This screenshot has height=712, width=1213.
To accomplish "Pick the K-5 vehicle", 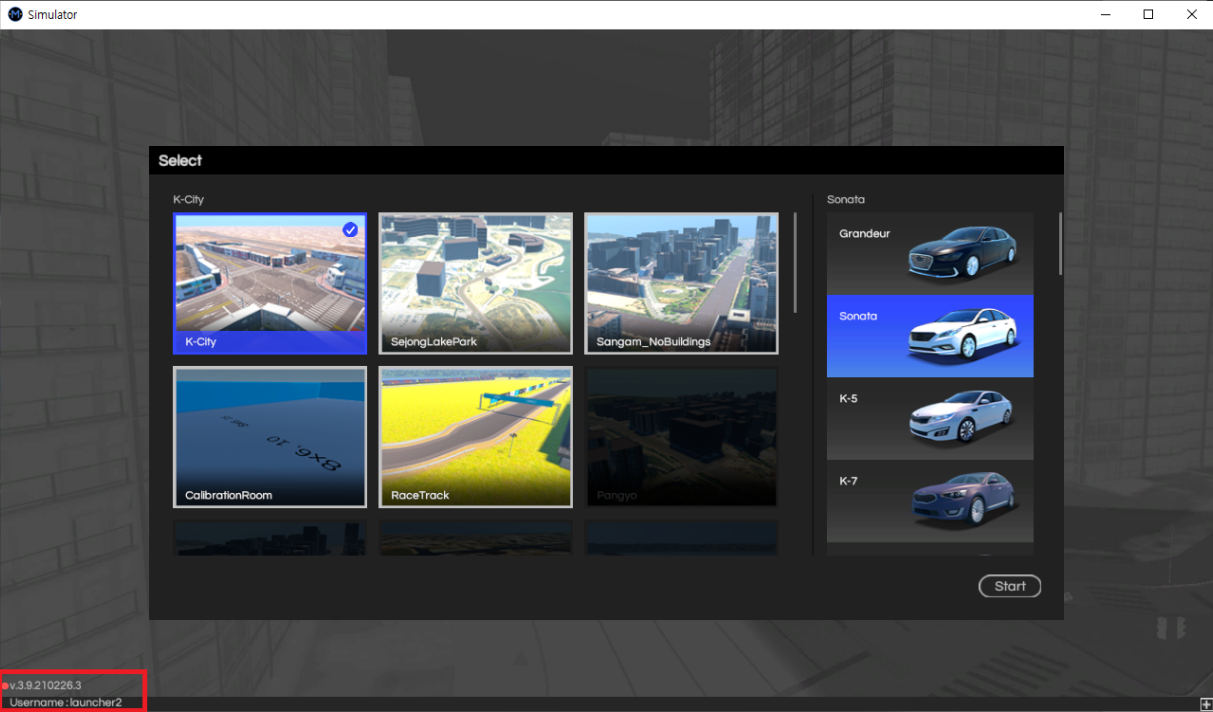I will coord(930,418).
